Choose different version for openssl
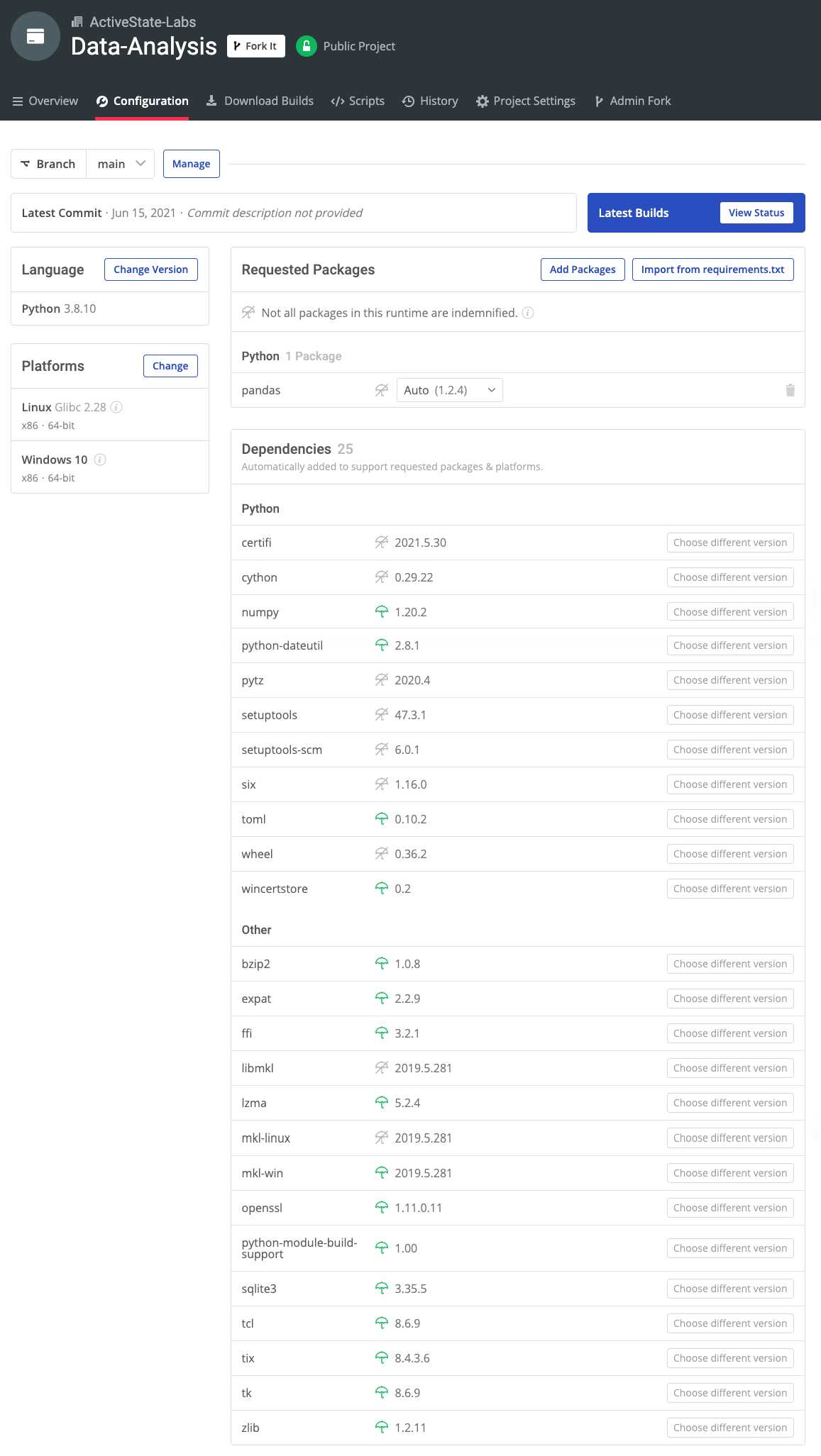This screenshot has width=821, height=1456. [729, 1208]
